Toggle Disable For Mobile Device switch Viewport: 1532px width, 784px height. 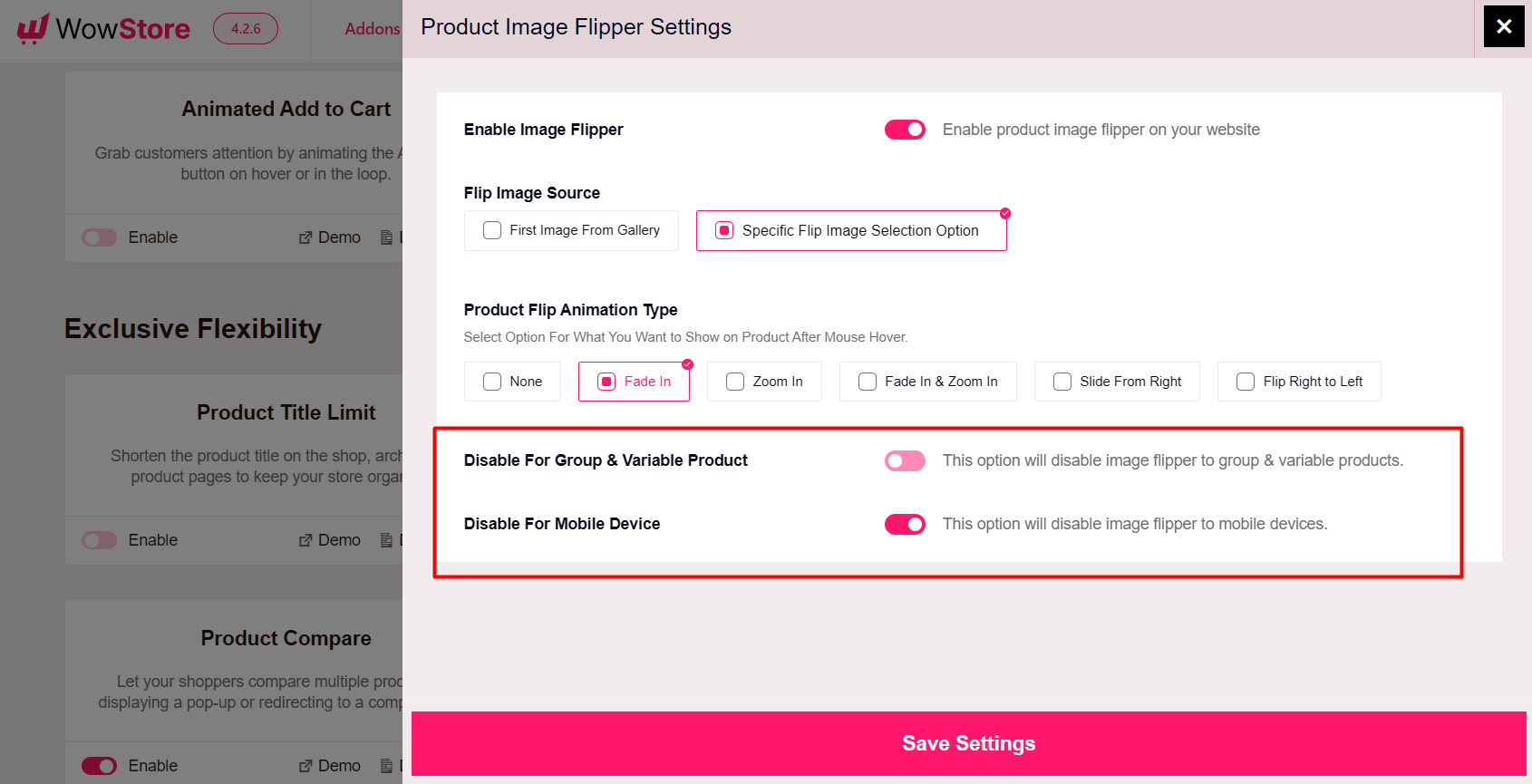pyautogui.click(x=905, y=524)
